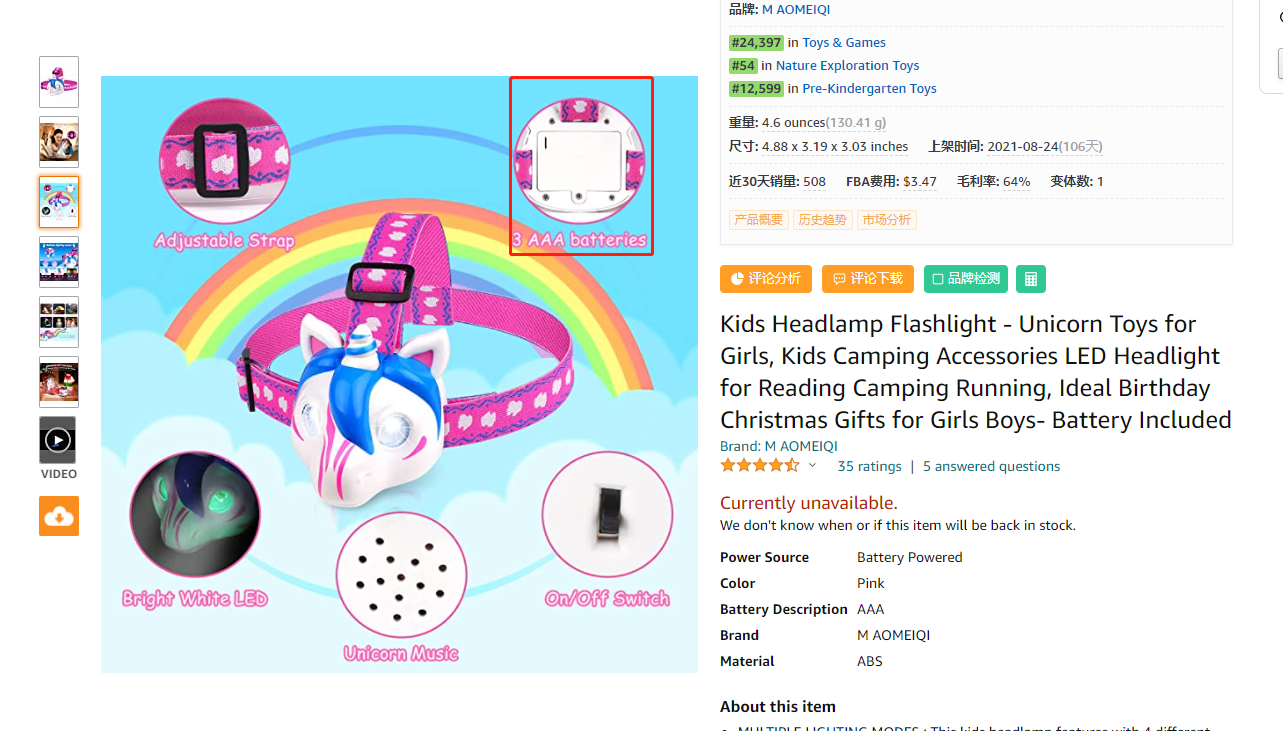Image resolution: width=1283 pixels, height=731 pixels.
Task: Open the 市场分析 market analysis tab
Action: coord(887,220)
